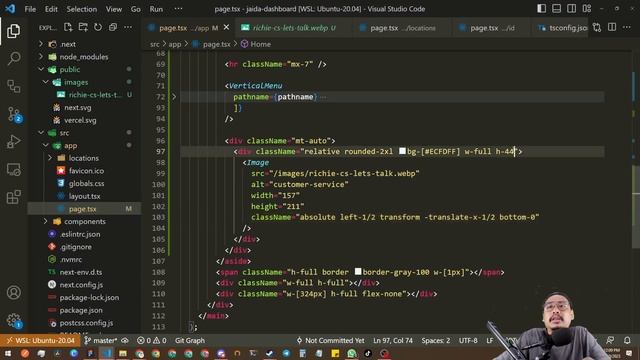Screen dimensions: 640x360
Task: Open layout.tsx in the Explorer
Action: coord(84,196)
